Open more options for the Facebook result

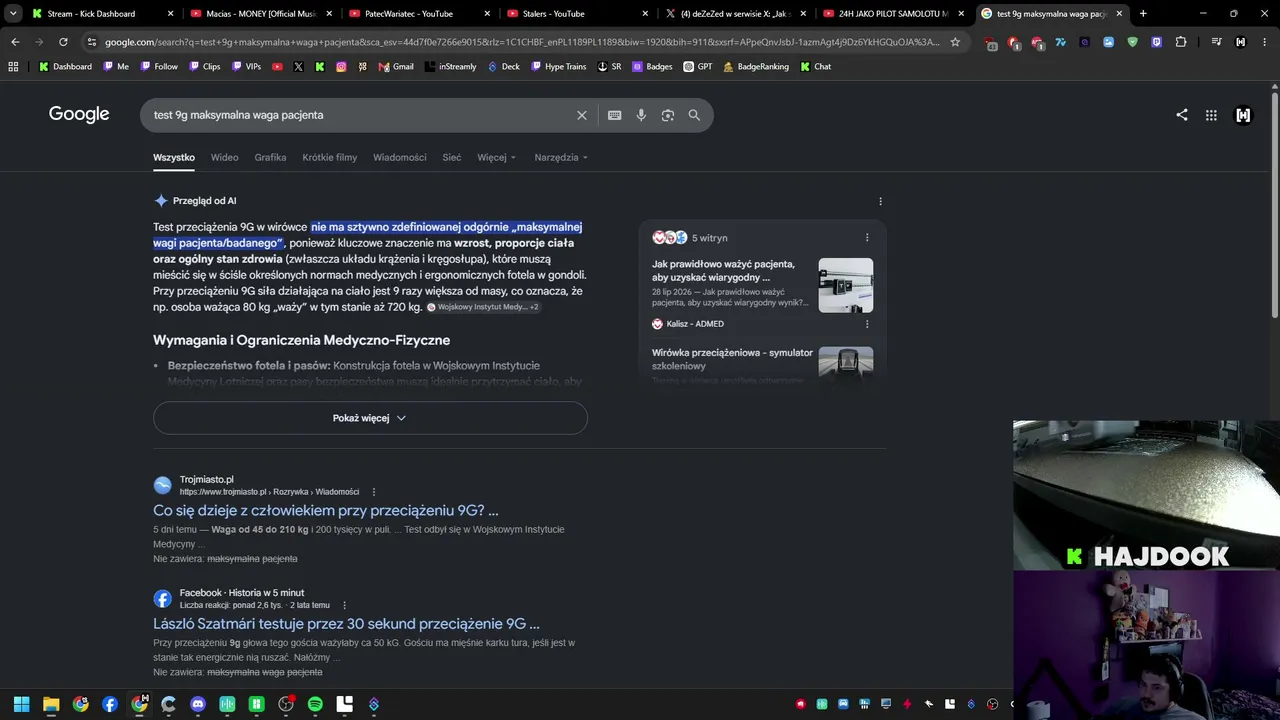click(x=344, y=605)
